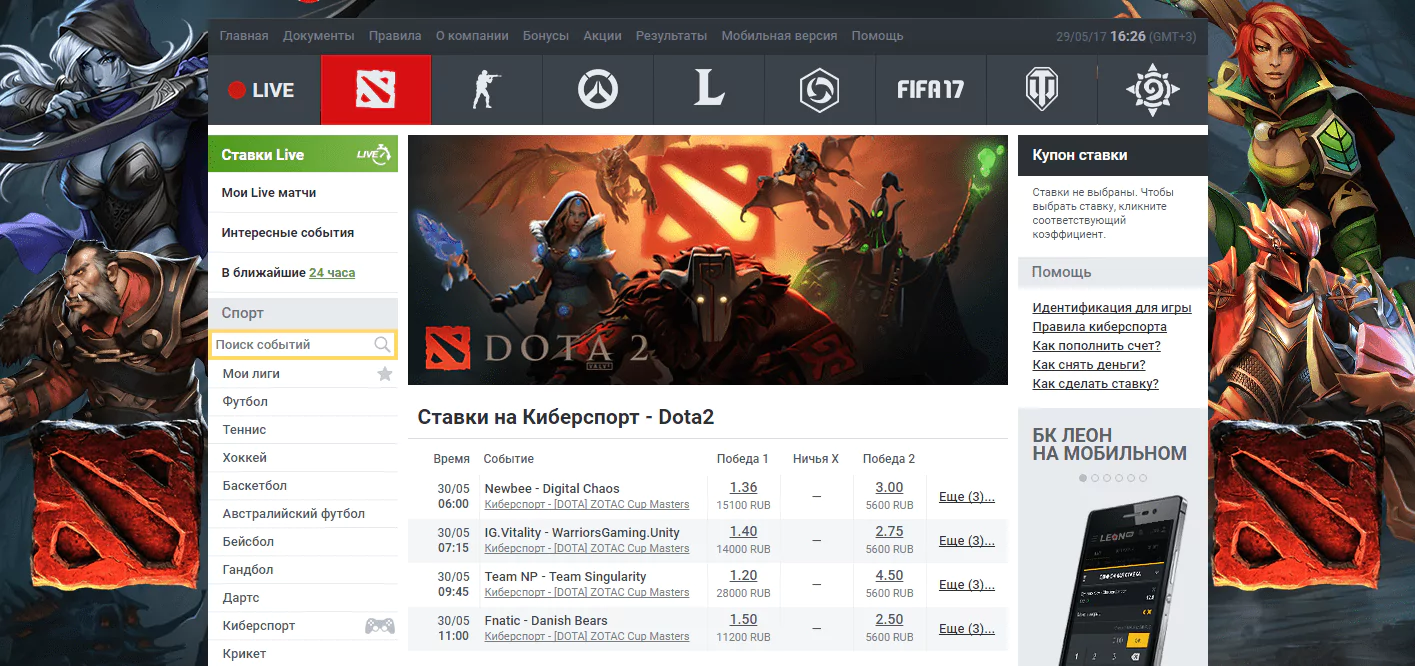Bet on Danish Bears win at 2.50
This screenshot has width=1415, height=666.
coord(889,619)
